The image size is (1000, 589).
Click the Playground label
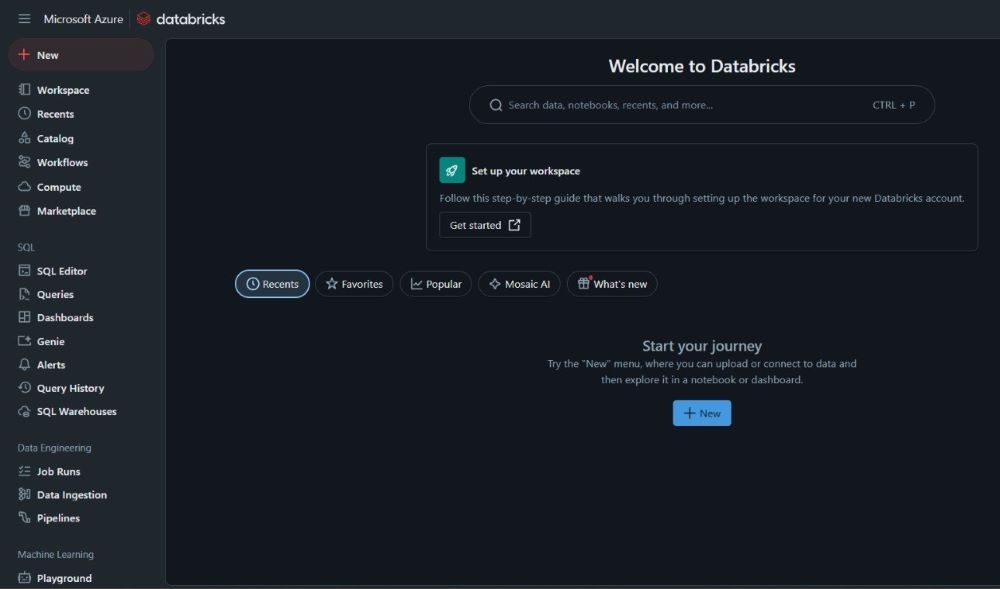pos(64,578)
